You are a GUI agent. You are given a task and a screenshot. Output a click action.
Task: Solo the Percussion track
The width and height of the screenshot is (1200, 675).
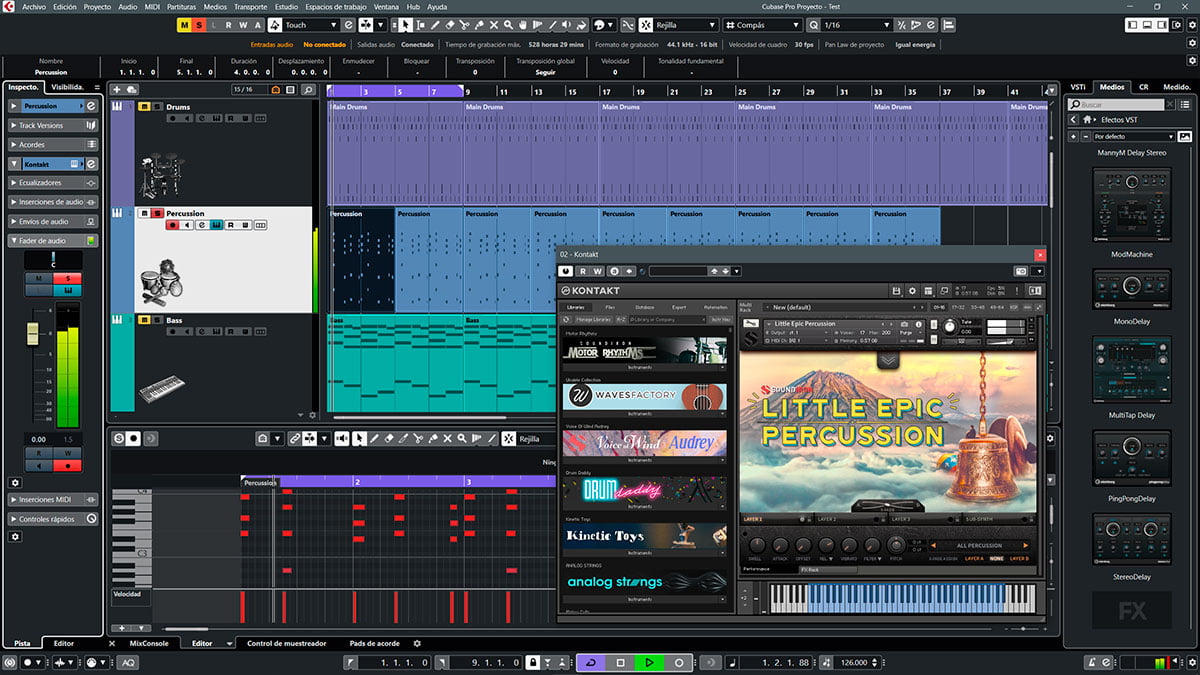pyautogui.click(x=157, y=213)
